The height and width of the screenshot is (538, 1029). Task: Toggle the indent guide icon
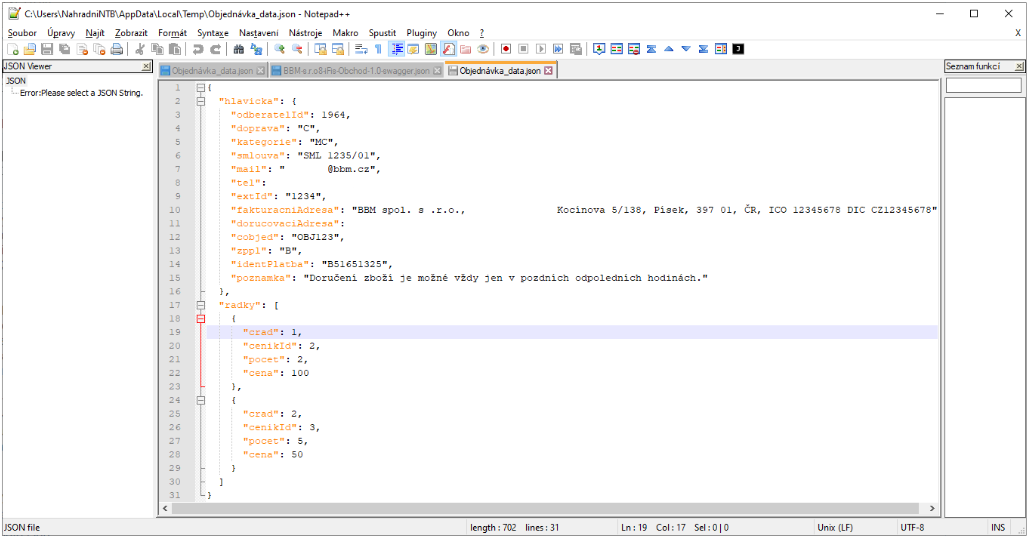(x=396, y=49)
